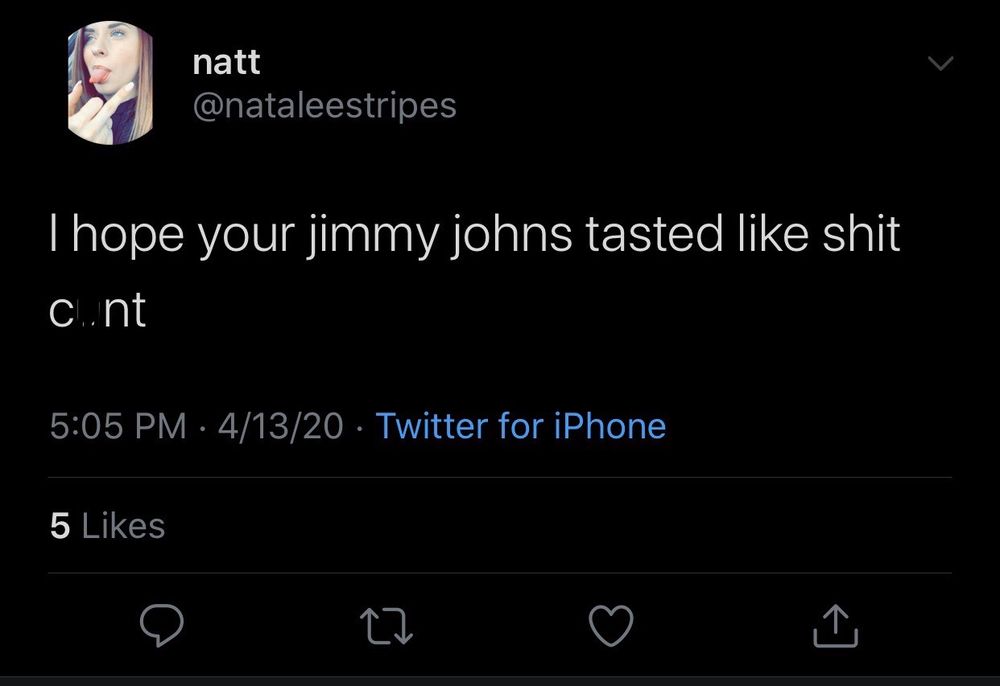Send the tweet elsewhere using the share icon

[x=837, y=627]
